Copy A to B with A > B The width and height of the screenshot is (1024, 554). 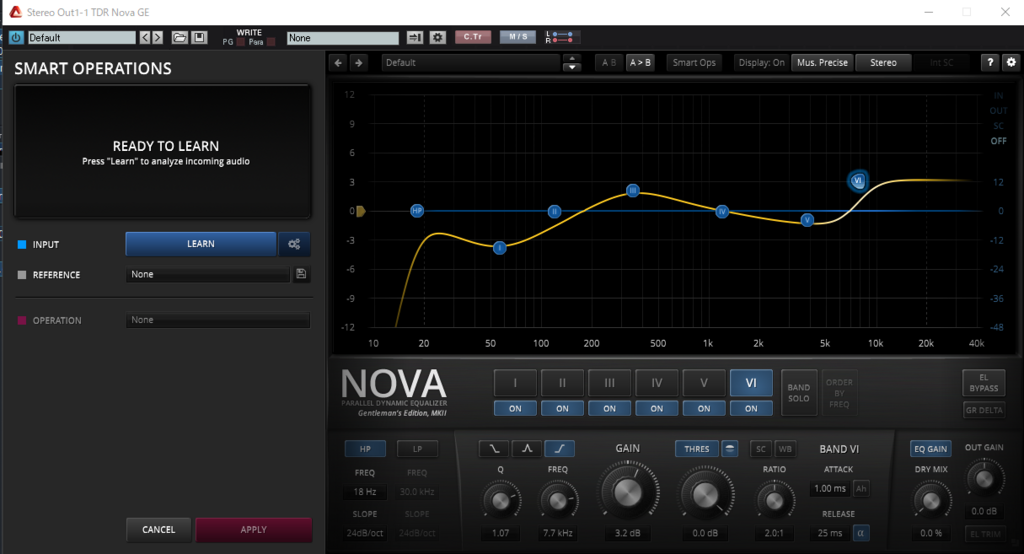[x=640, y=63]
